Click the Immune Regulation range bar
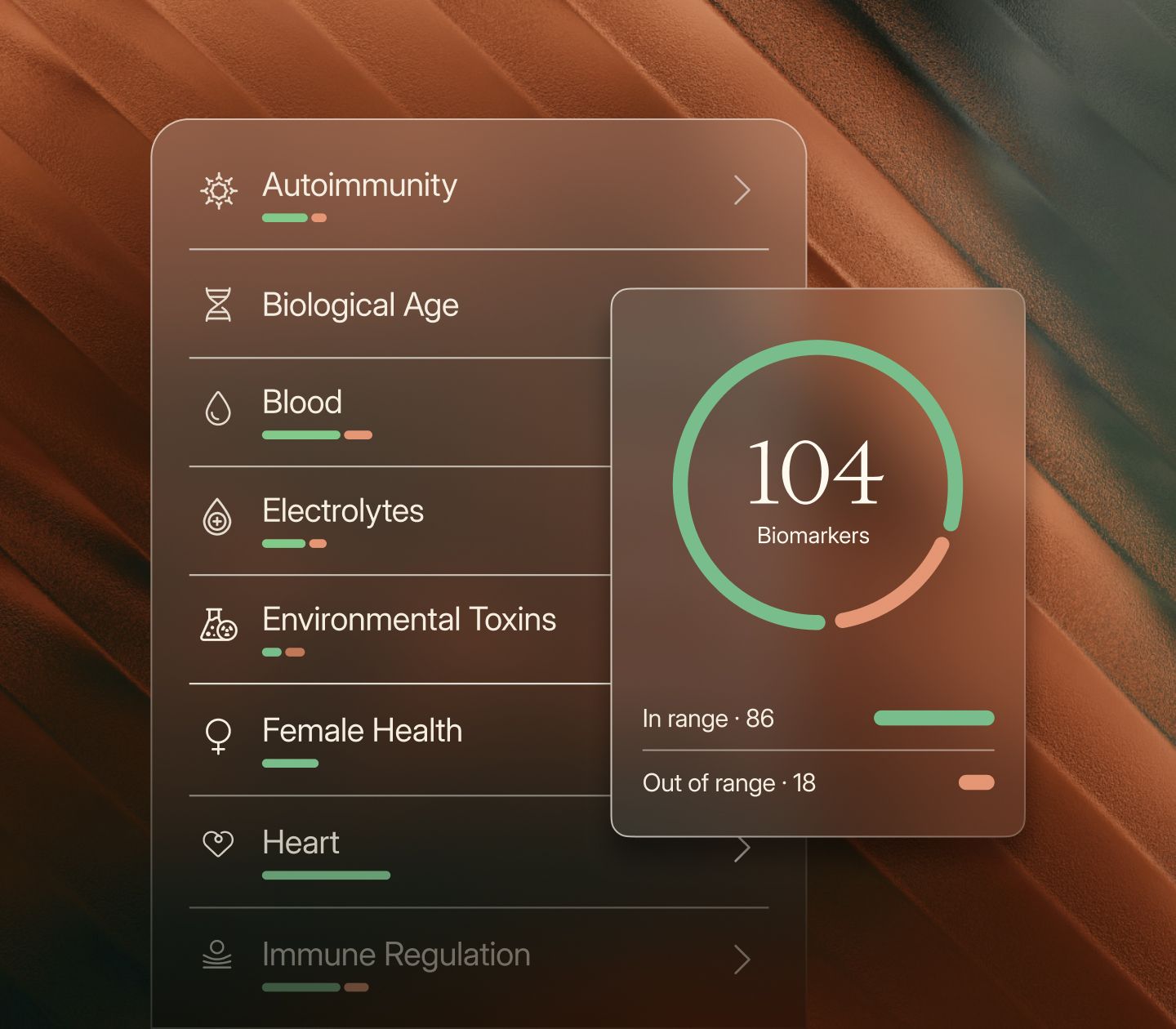 315,987
